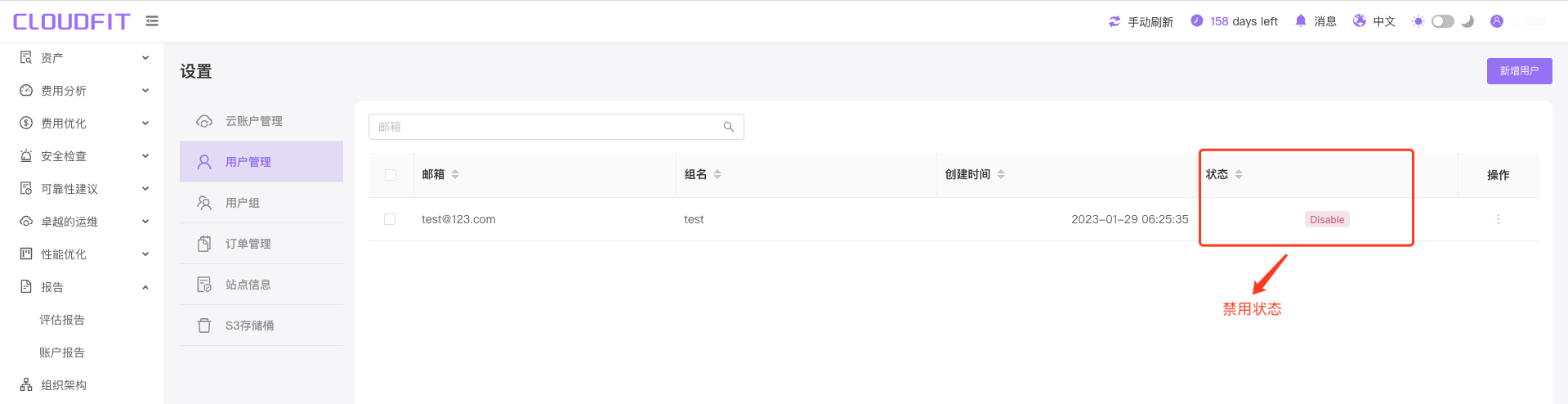
Task: Open notifications bell icon
Action: click(x=1301, y=21)
